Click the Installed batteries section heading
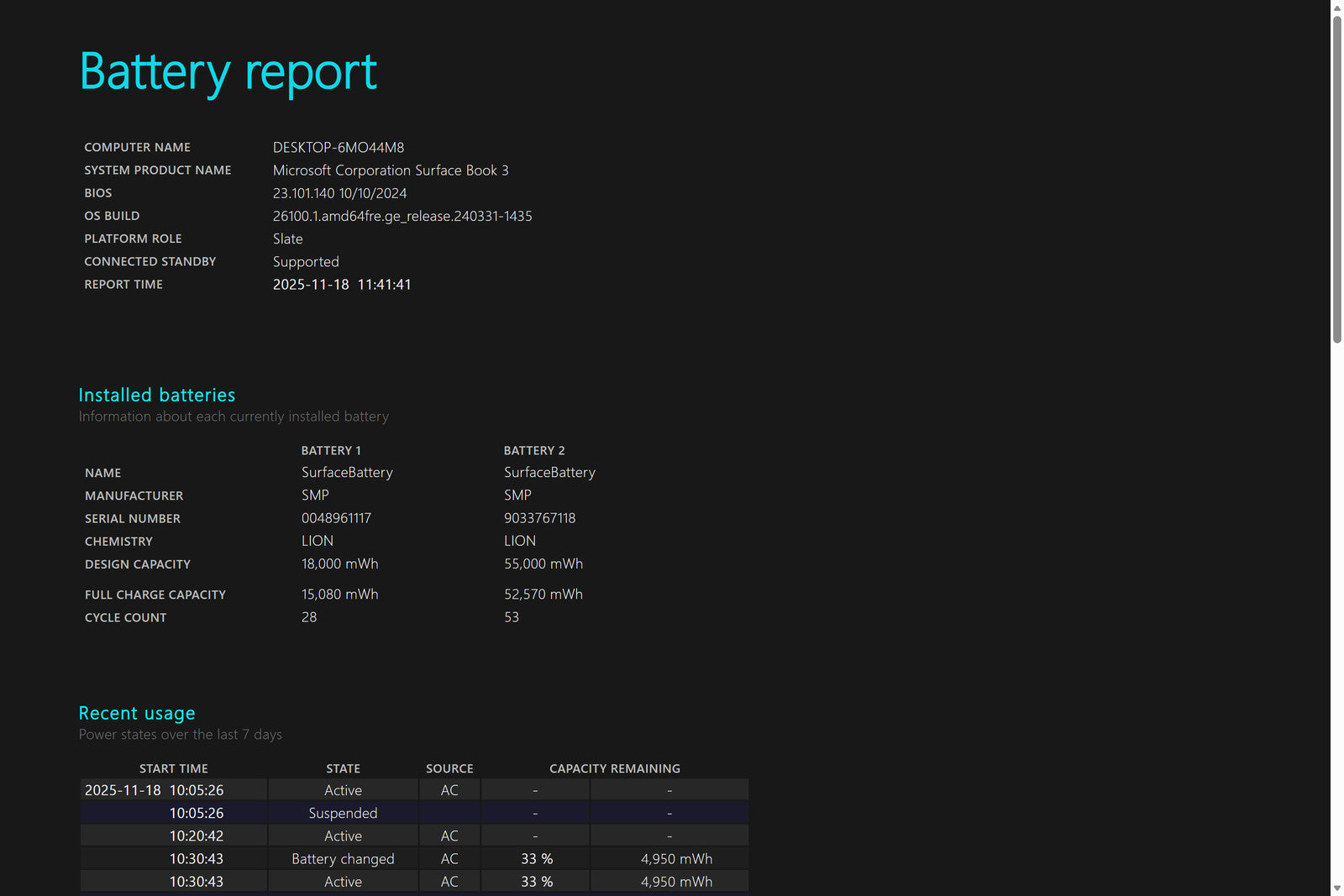This screenshot has height=896, width=1344. (x=157, y=395)
